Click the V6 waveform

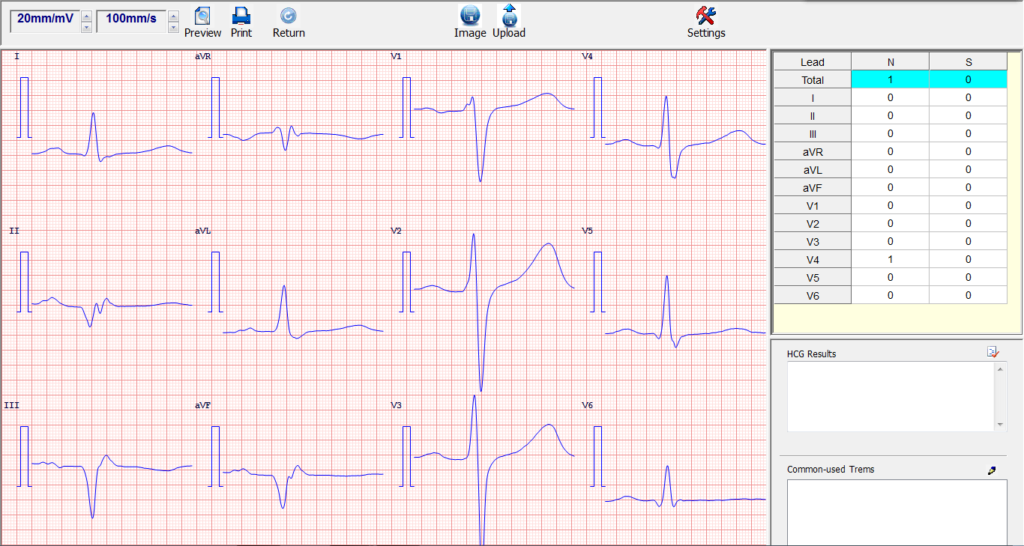(x=685, y=487)
